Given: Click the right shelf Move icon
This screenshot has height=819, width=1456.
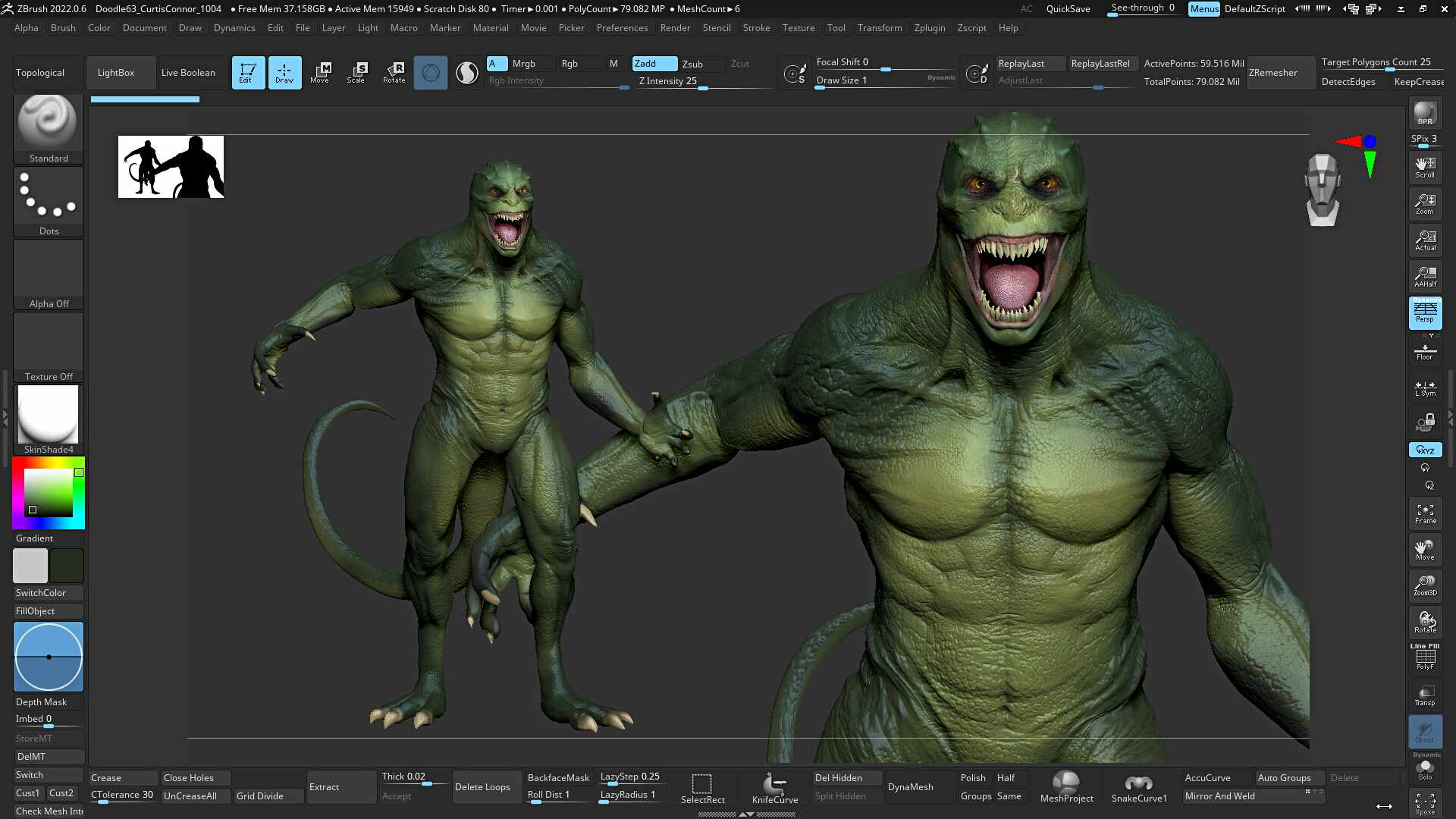Looking at the screenshot, I should tap(1425, 550).
